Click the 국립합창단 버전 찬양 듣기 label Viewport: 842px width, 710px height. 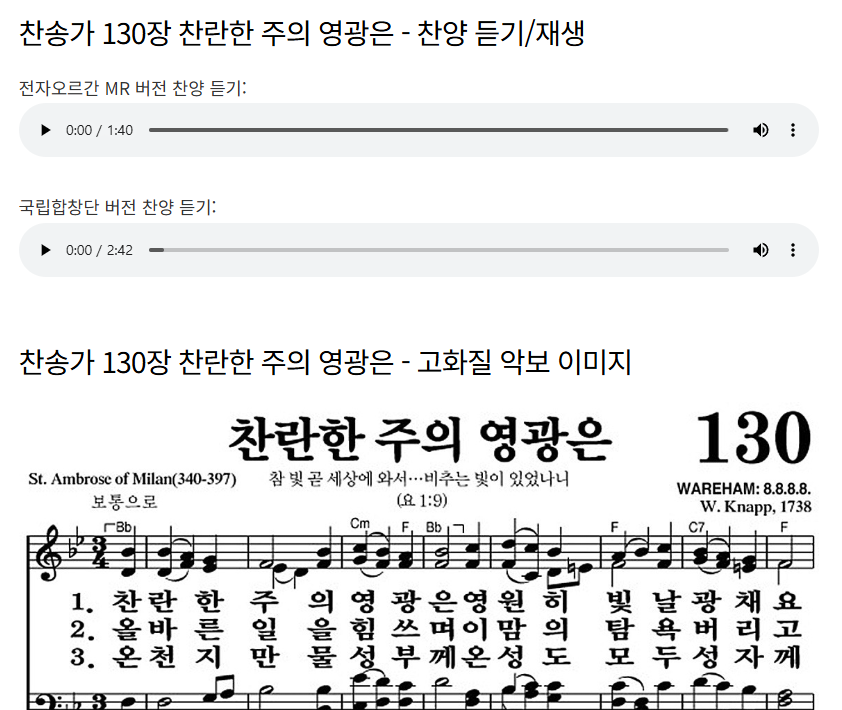(118, 207)
